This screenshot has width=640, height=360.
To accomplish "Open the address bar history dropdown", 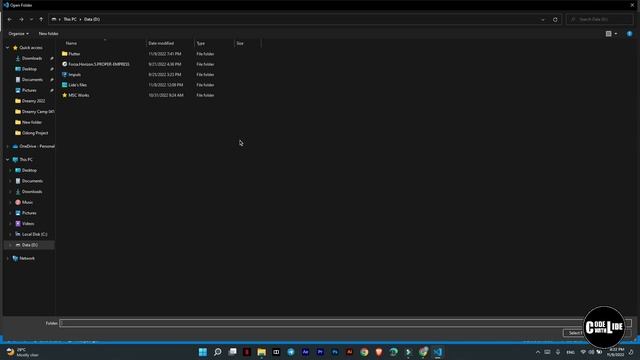I will (543, 19).
